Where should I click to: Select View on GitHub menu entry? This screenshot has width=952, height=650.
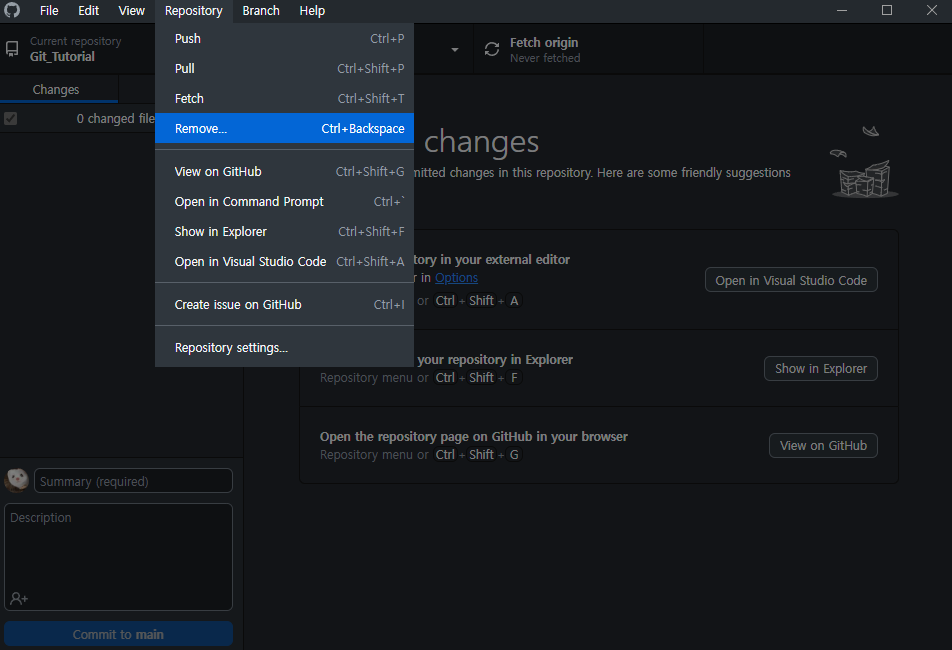pos(284,172)
